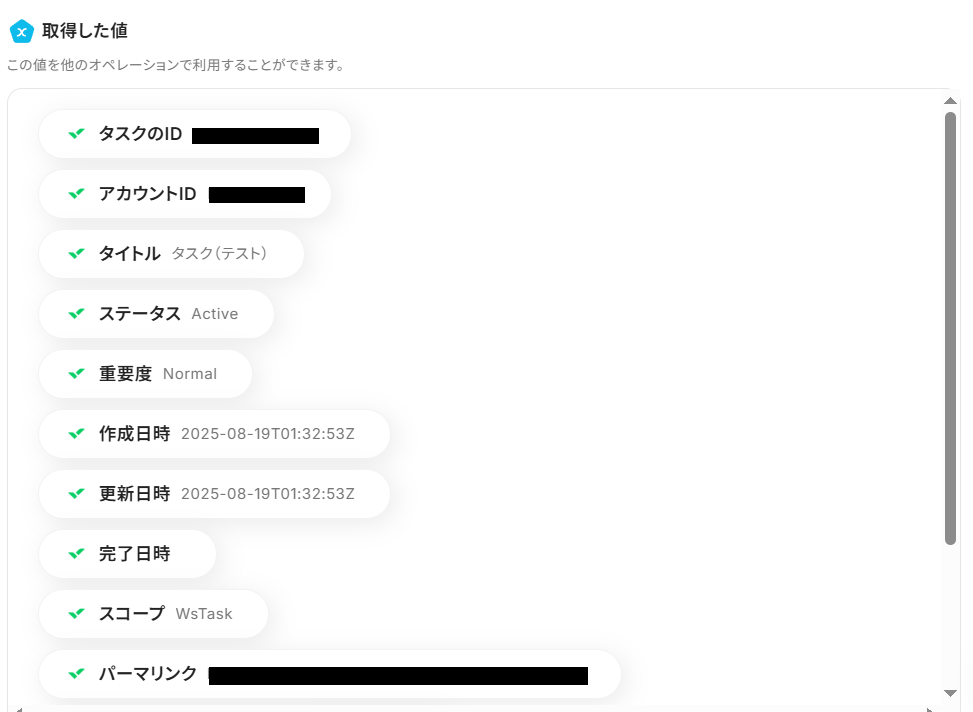This screenshot has width=973, height=712.
Task: Click the green check icon next to 更新日時
Action: point(76,494)
